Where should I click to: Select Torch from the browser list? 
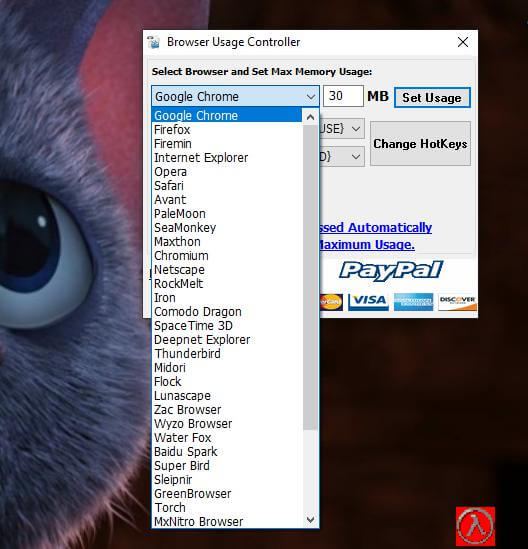pyautogui.click(x=227, y=508)
